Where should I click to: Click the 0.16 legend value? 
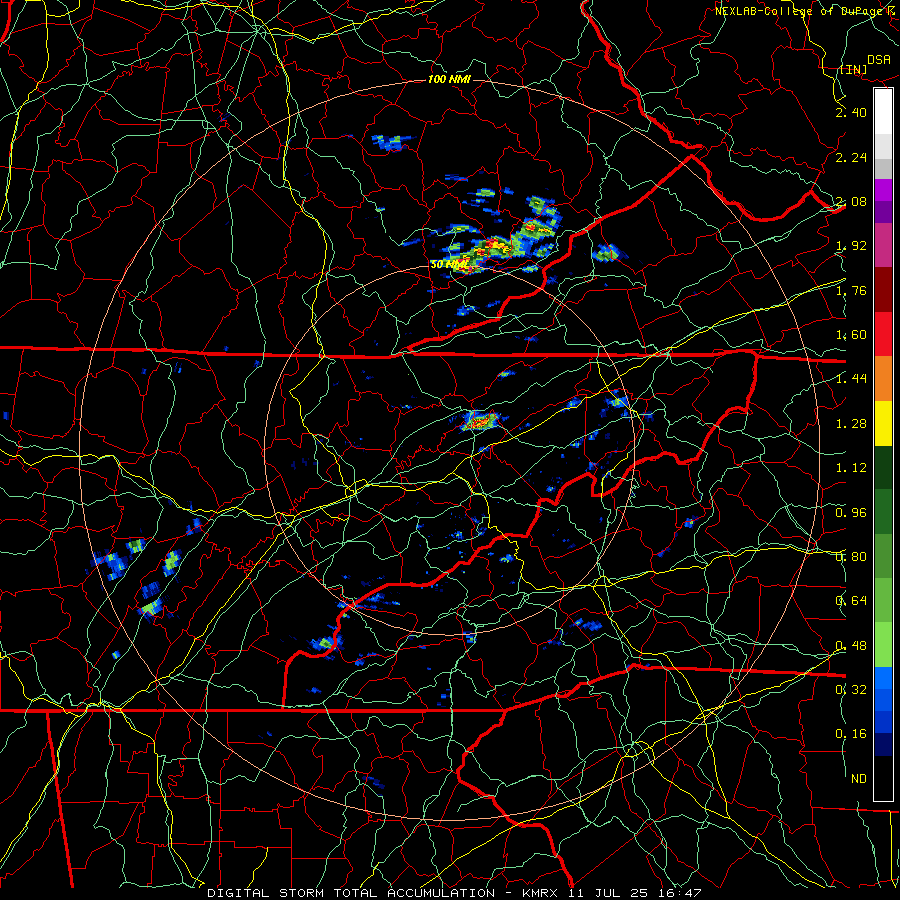[x=851, y=734]
